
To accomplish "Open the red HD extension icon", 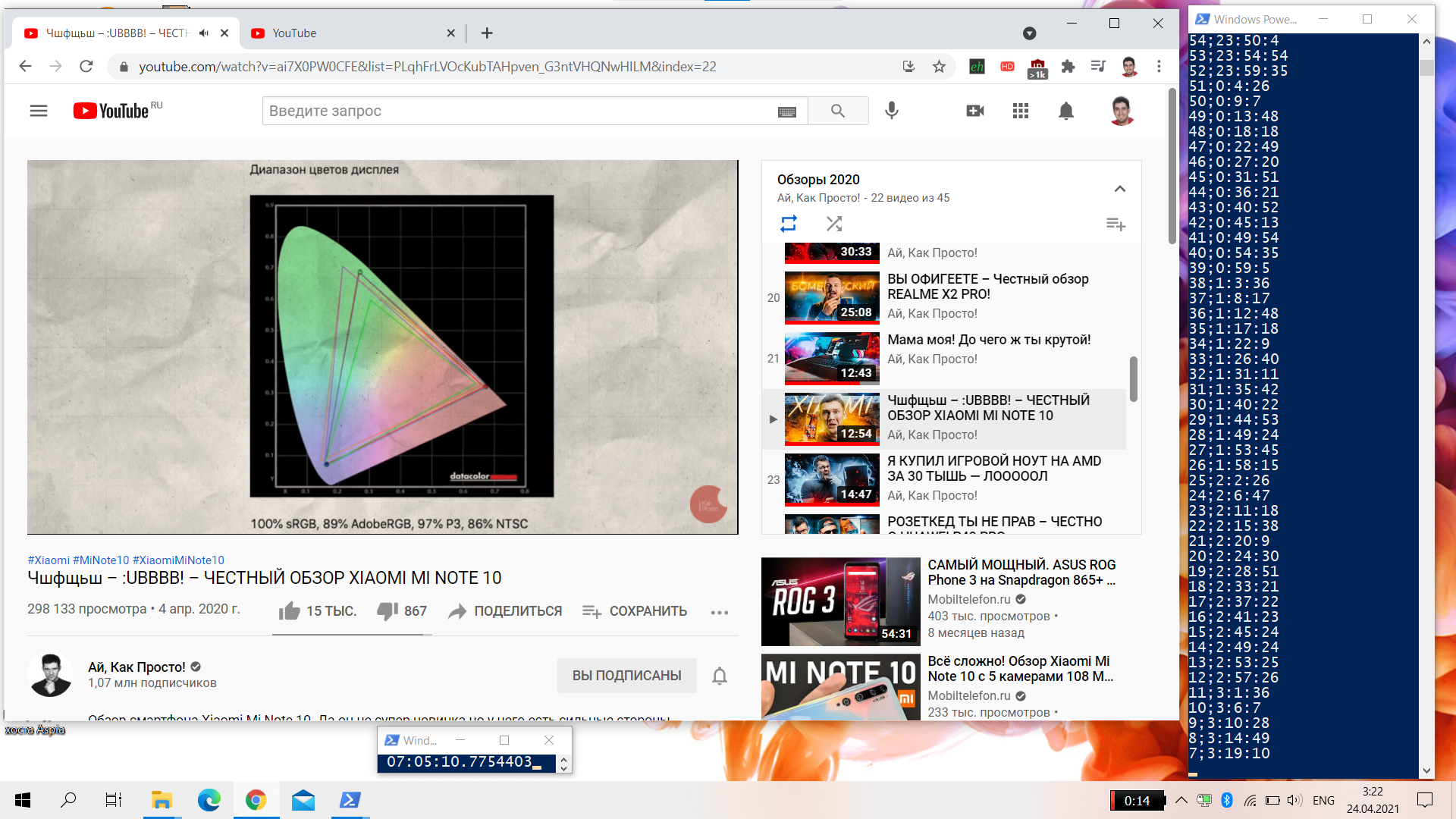I will tap(1007, 67).
